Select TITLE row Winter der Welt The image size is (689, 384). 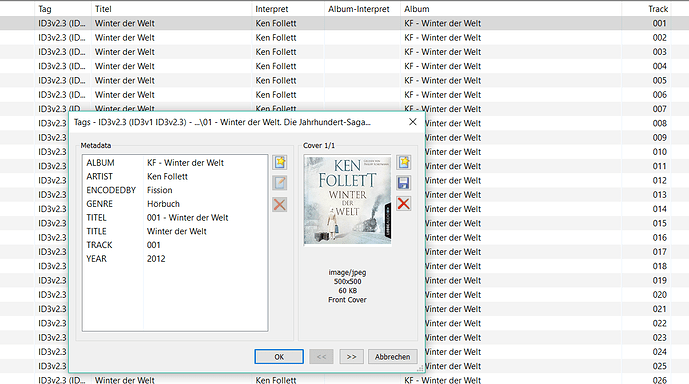point(175,231)
